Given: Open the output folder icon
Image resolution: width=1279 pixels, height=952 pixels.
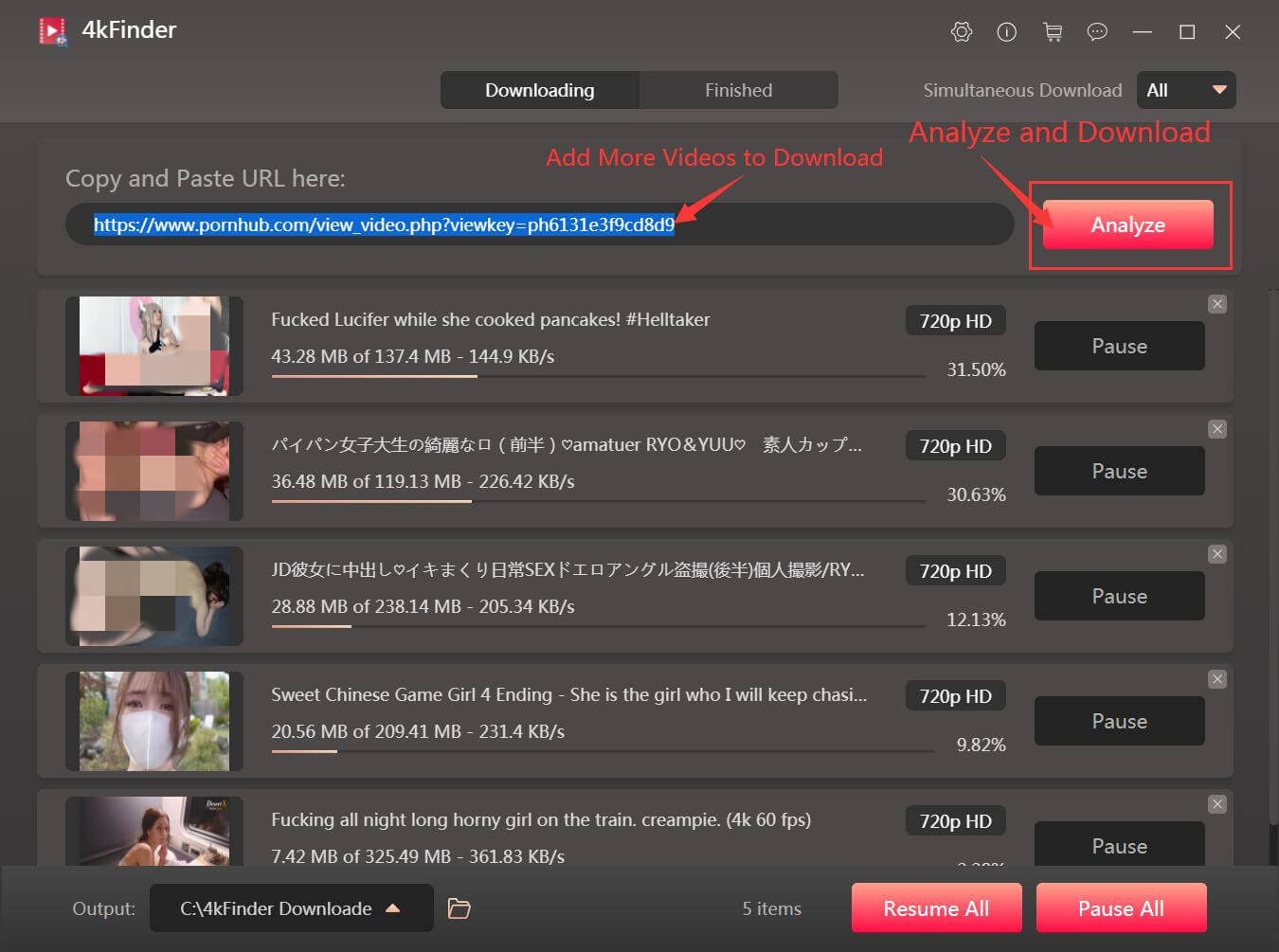Looking at the screenshot, I should [459, 908].
